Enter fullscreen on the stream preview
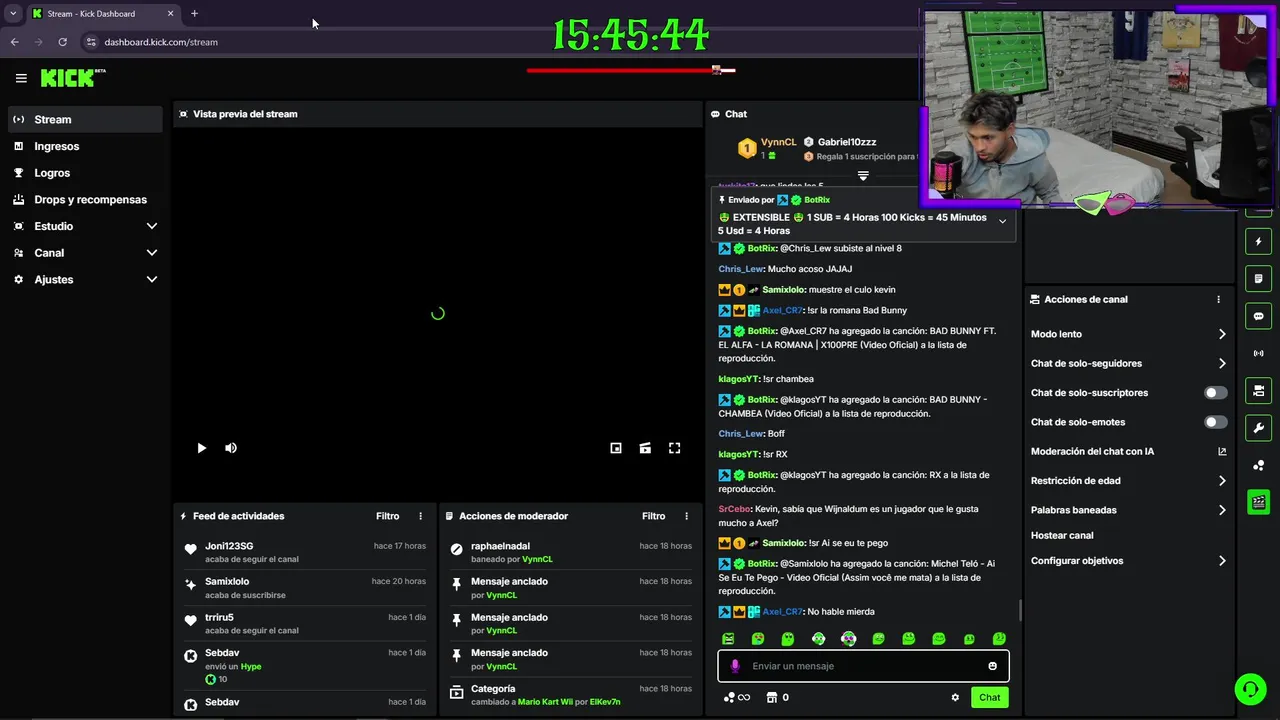The width and height of the screenshot is (1280, 720). click(675, 448)
